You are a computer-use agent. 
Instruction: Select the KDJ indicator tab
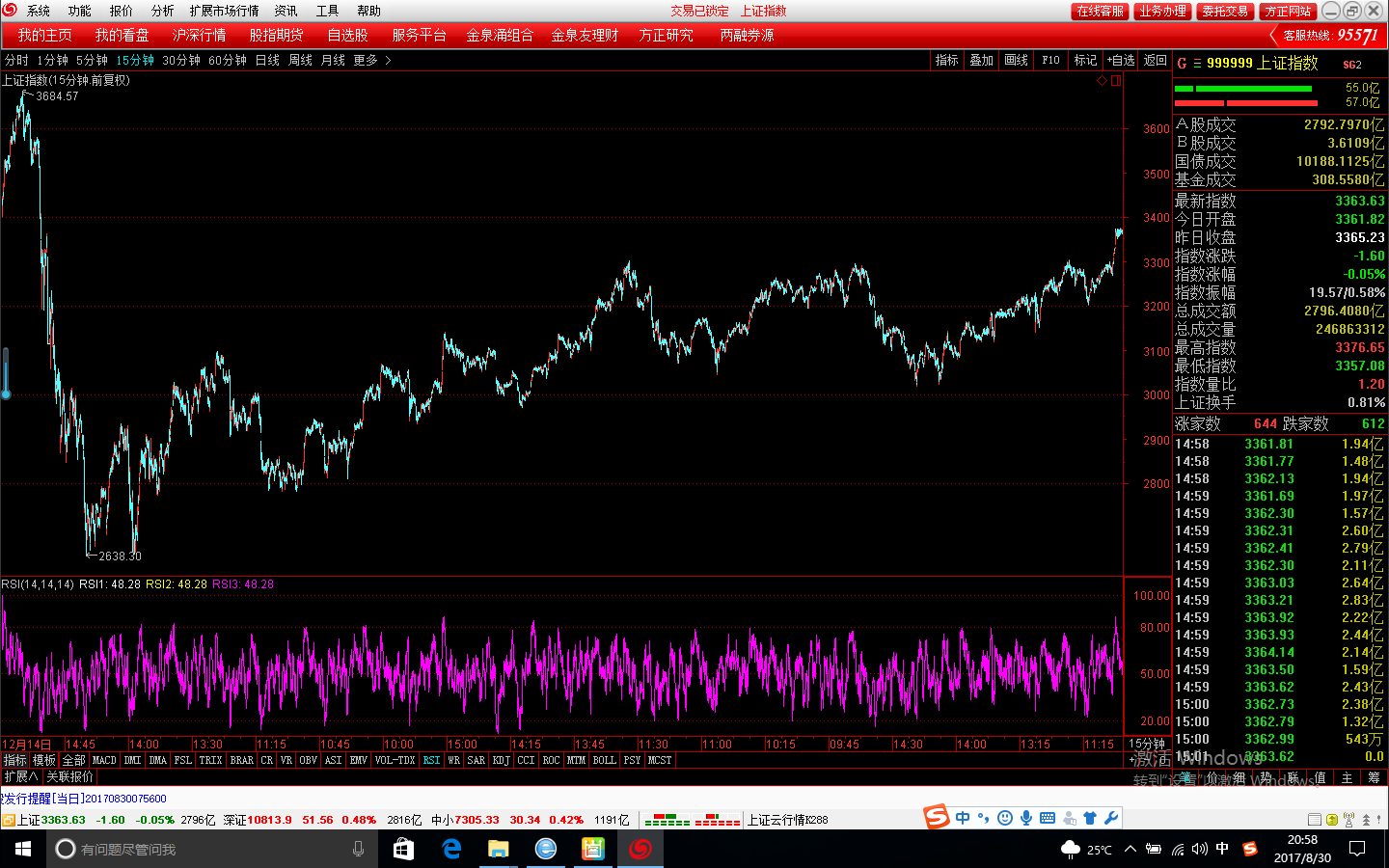click(x=502, y=760)
